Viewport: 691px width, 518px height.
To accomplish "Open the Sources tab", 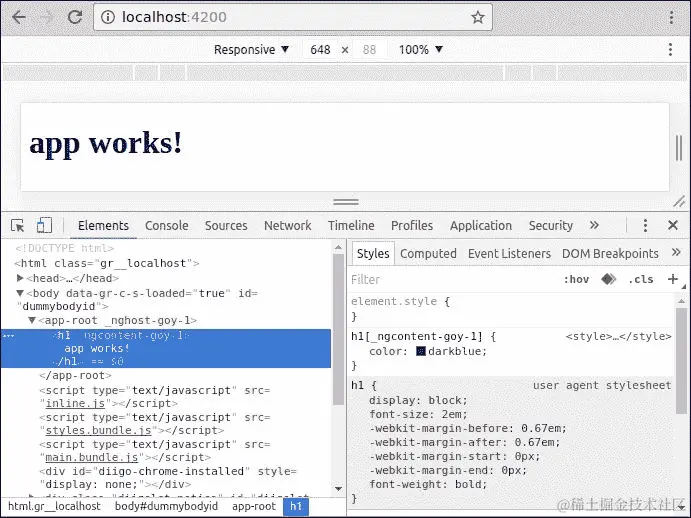I will click(226, 226).
